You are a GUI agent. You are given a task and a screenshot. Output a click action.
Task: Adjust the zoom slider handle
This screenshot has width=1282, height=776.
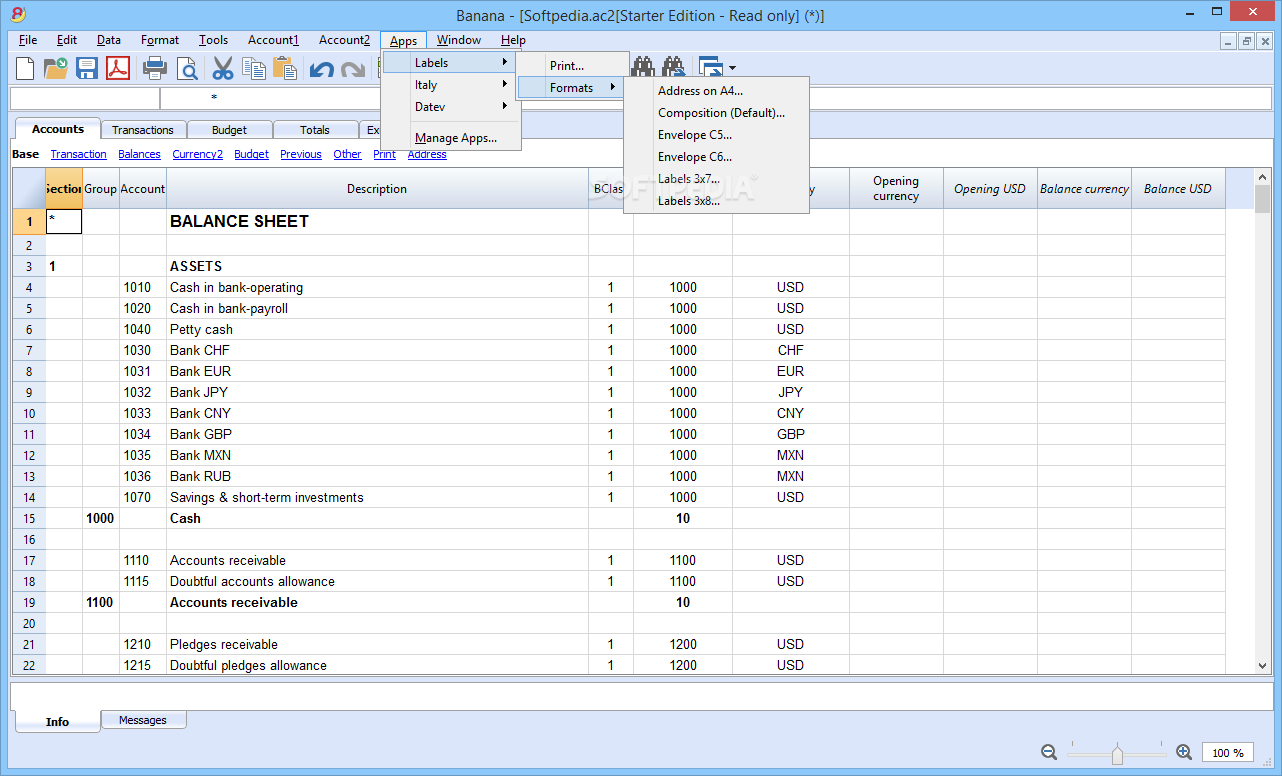point(1117,755)
